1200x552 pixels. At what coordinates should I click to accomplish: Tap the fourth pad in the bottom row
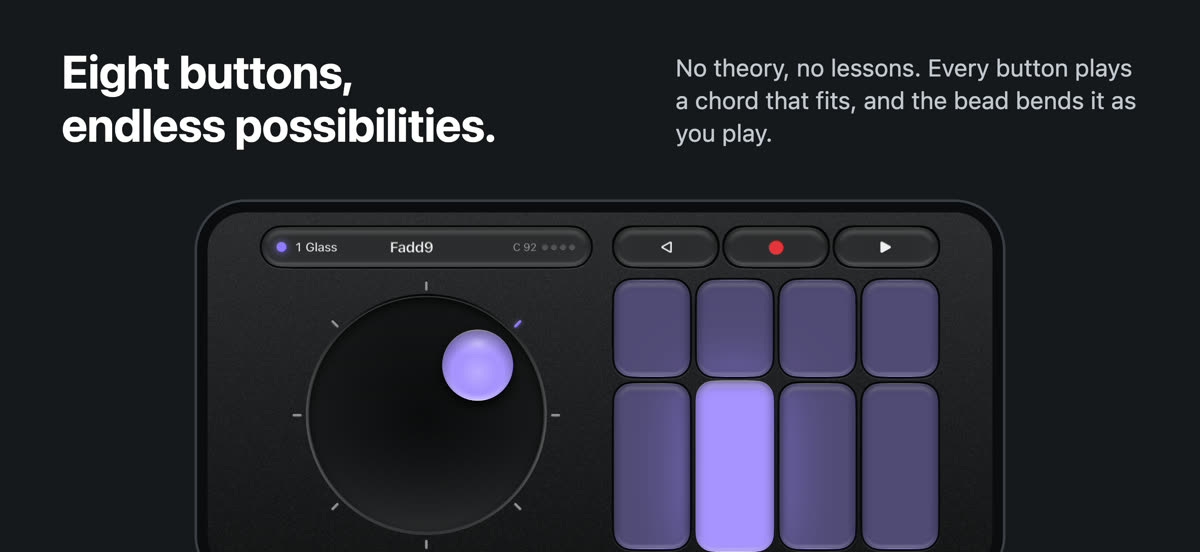point(900,467)
